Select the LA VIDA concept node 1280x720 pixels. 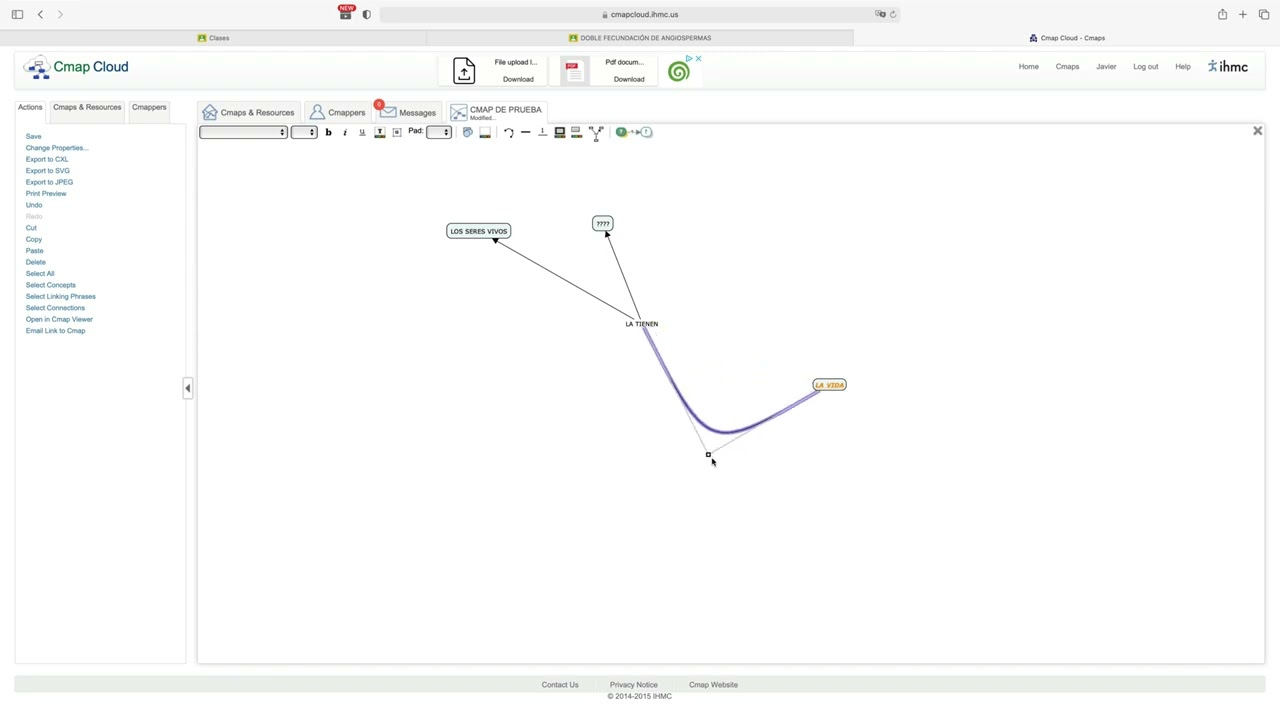coord(829,385)
